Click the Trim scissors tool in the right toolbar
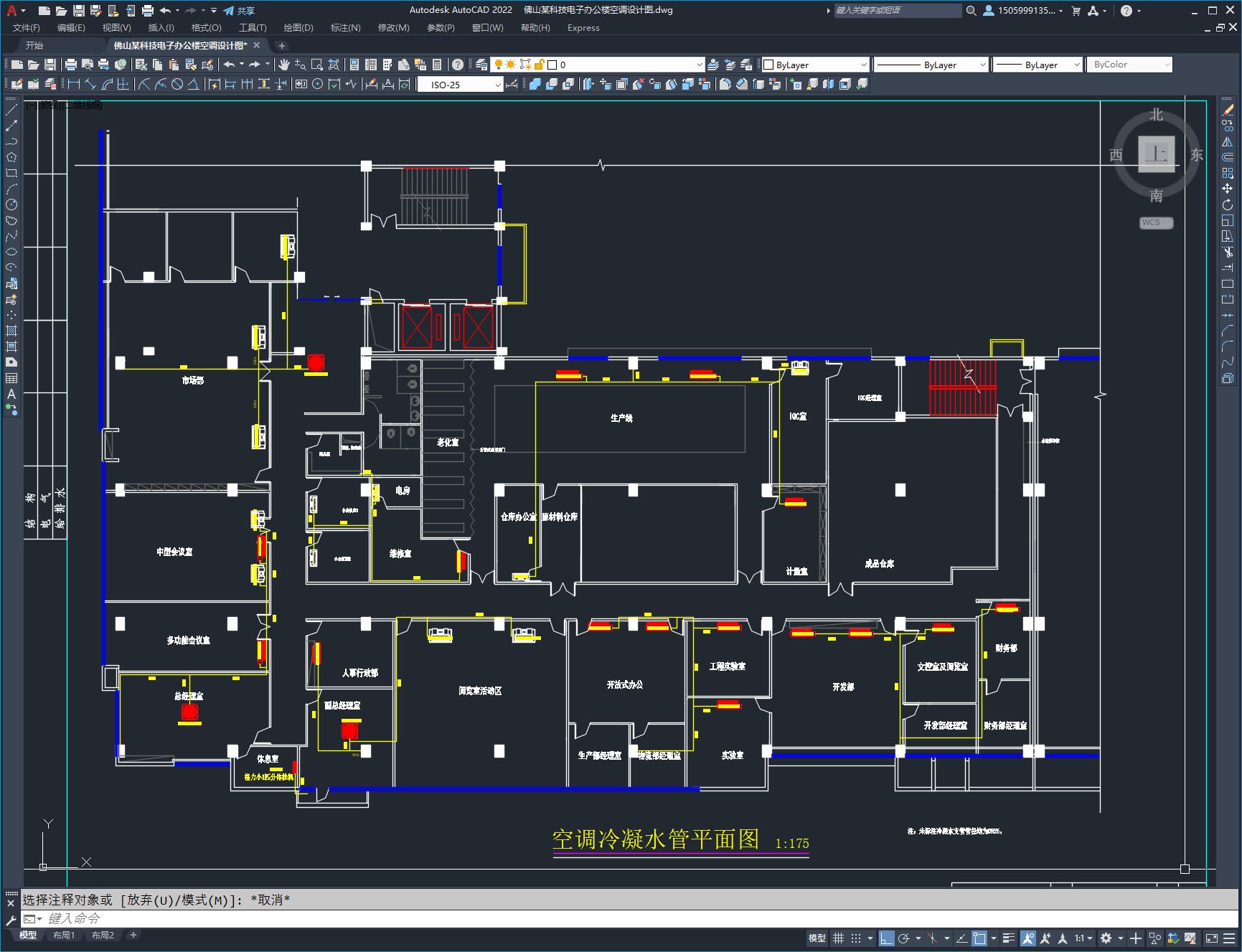The height and width of the screenshot is (952, 1242). tap(1228, 252)
